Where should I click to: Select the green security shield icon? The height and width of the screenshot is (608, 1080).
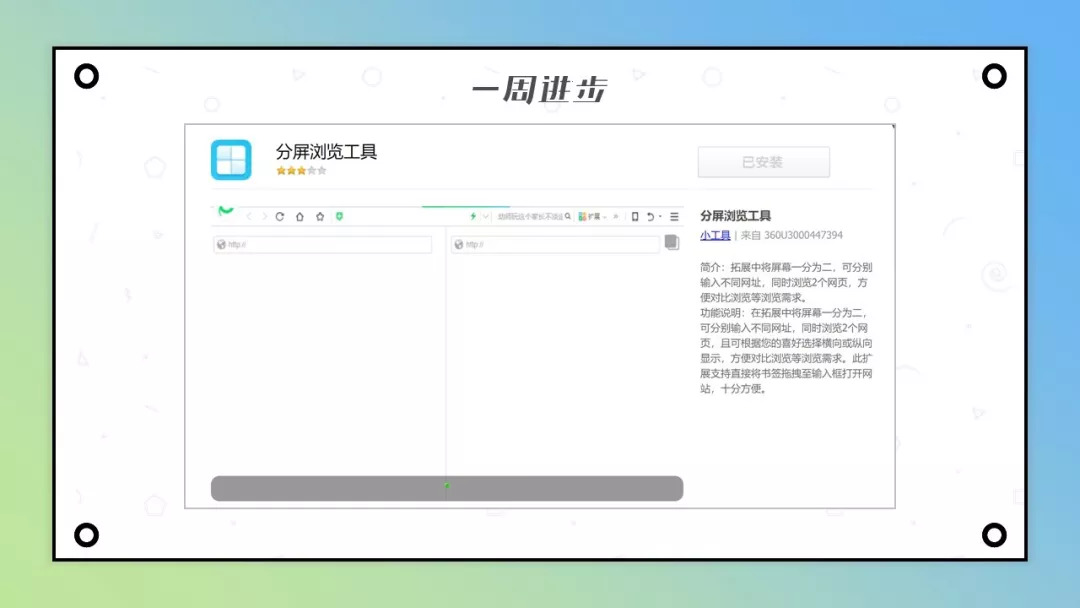(339, 218)
